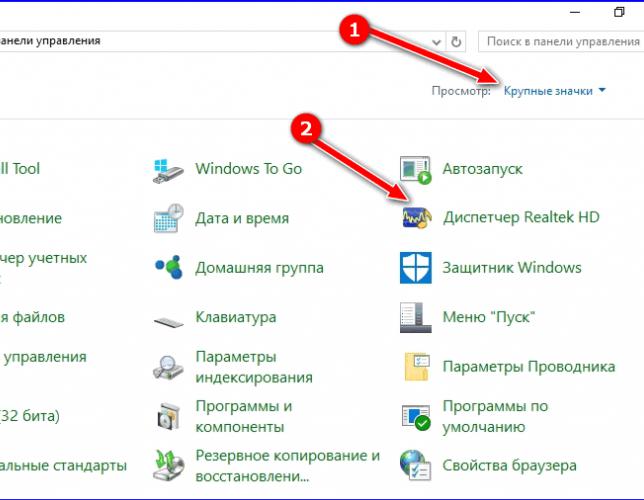The height and width of the screenshot is (500, 644).
Task: Click the Internet Options globe icon
Action: tap(415, 465)
